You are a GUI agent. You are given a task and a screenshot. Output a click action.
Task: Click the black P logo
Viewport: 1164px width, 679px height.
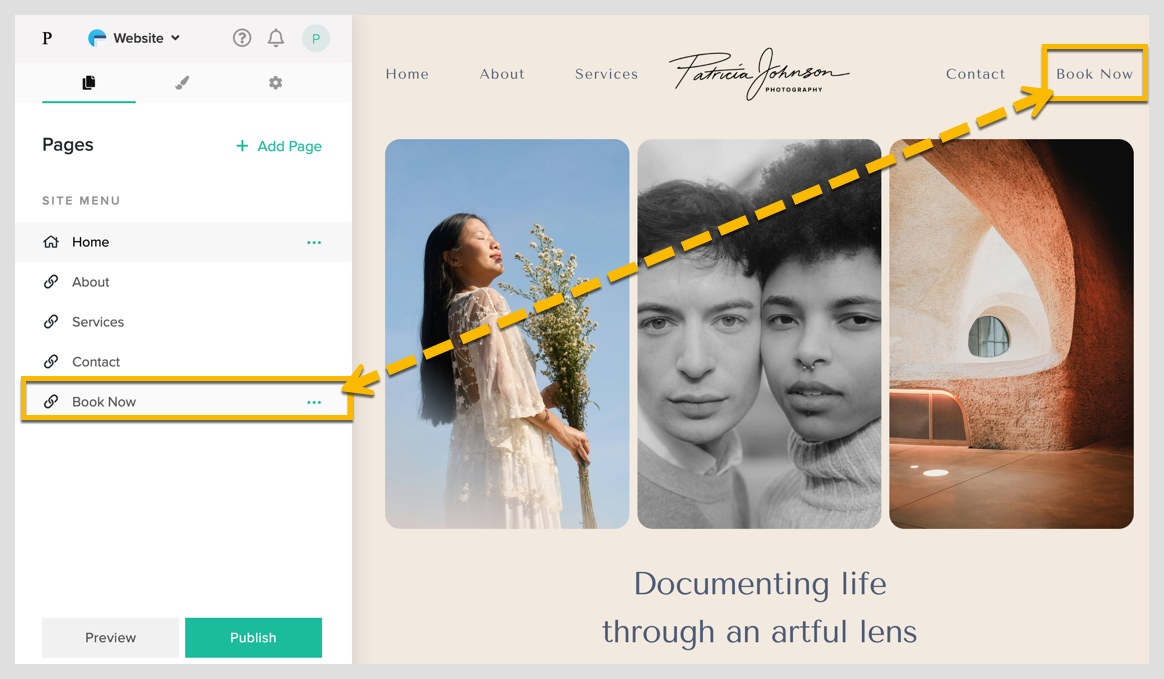coord(47,38)
